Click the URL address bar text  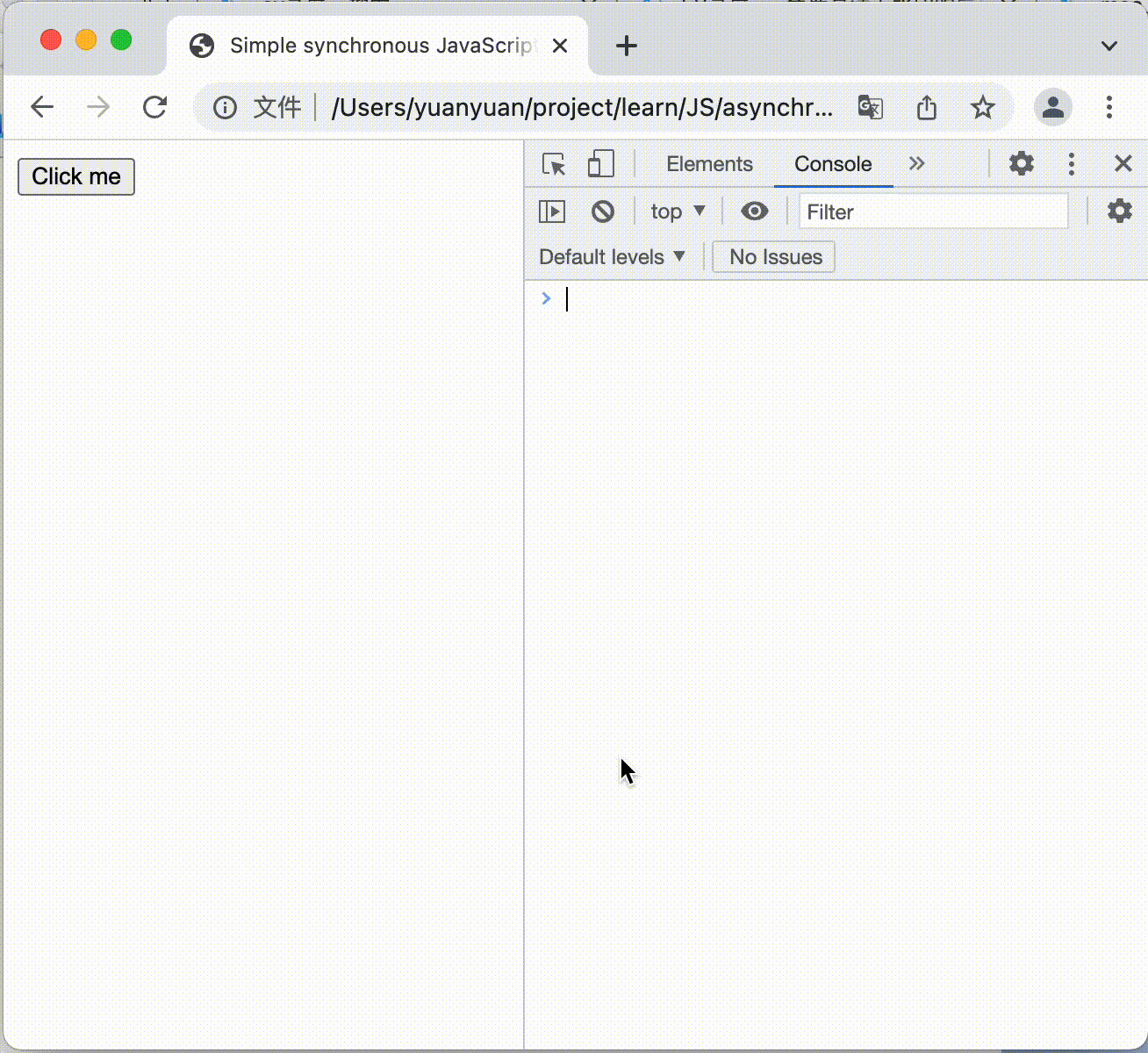[x=582, y=107]
